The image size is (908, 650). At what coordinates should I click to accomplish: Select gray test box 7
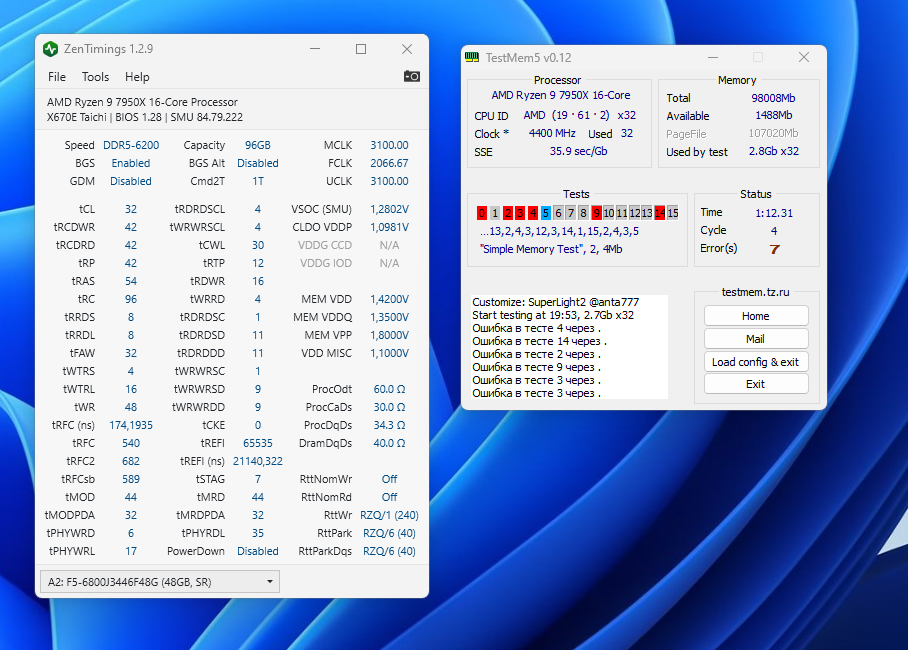(570, 213)
